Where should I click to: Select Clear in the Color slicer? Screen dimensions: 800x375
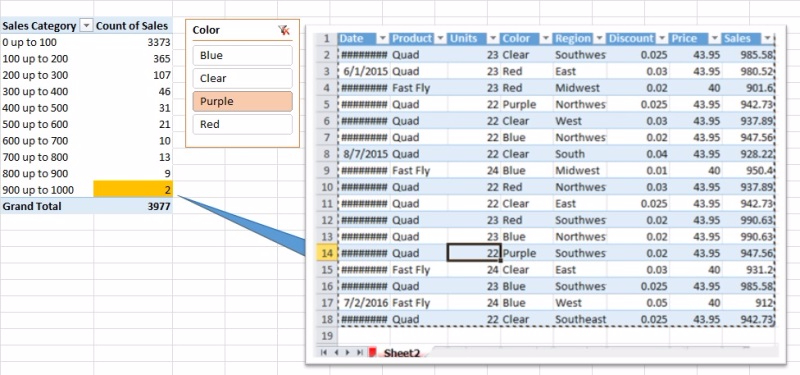click(242, 79)
